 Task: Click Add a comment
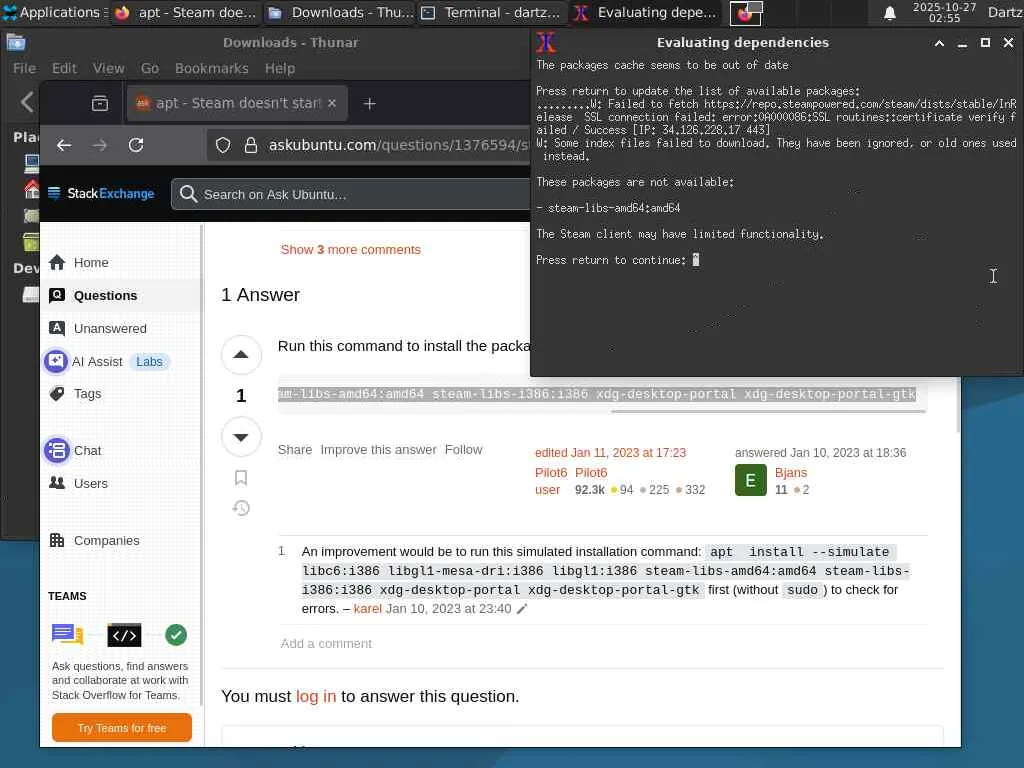point(326,643)
